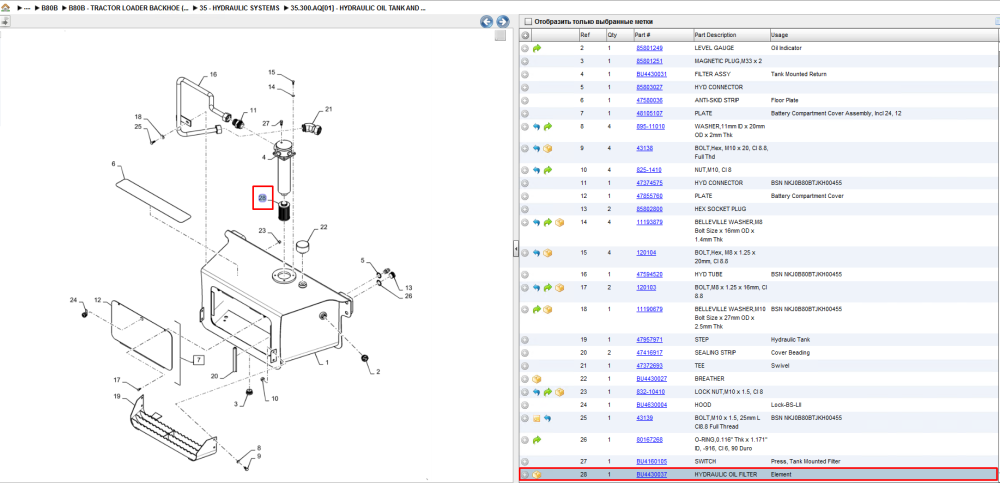Open part number 47374575 link
Viewport: 1000px width, 483px height.
pyautogui.click(x=649, y=182)
